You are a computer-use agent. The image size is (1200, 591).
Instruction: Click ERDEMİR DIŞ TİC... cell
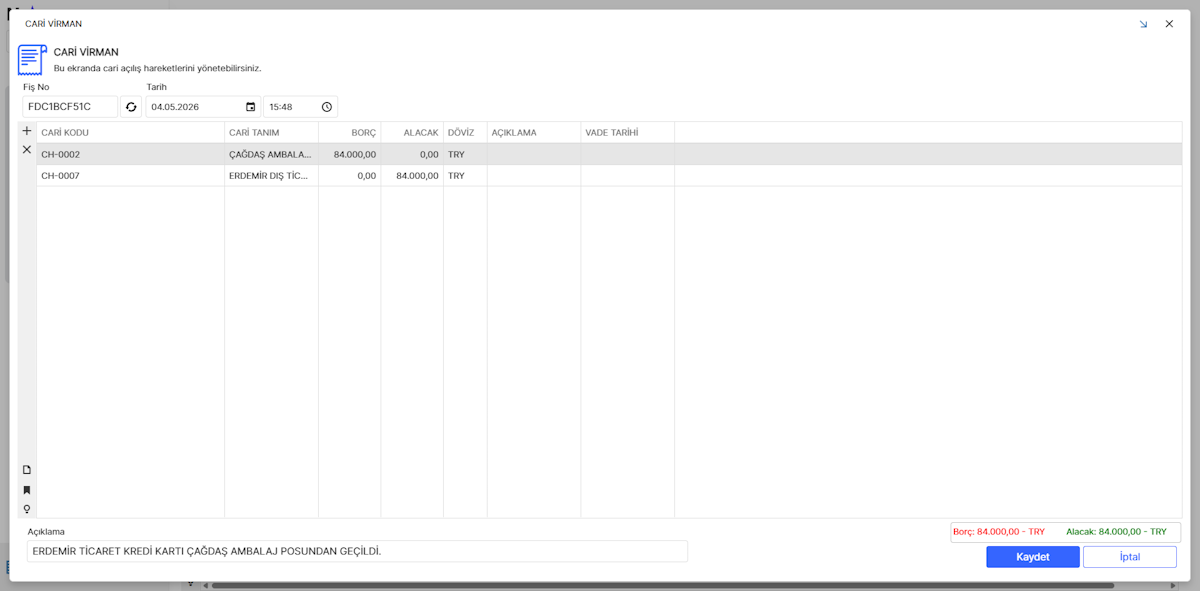click(272, 176)
